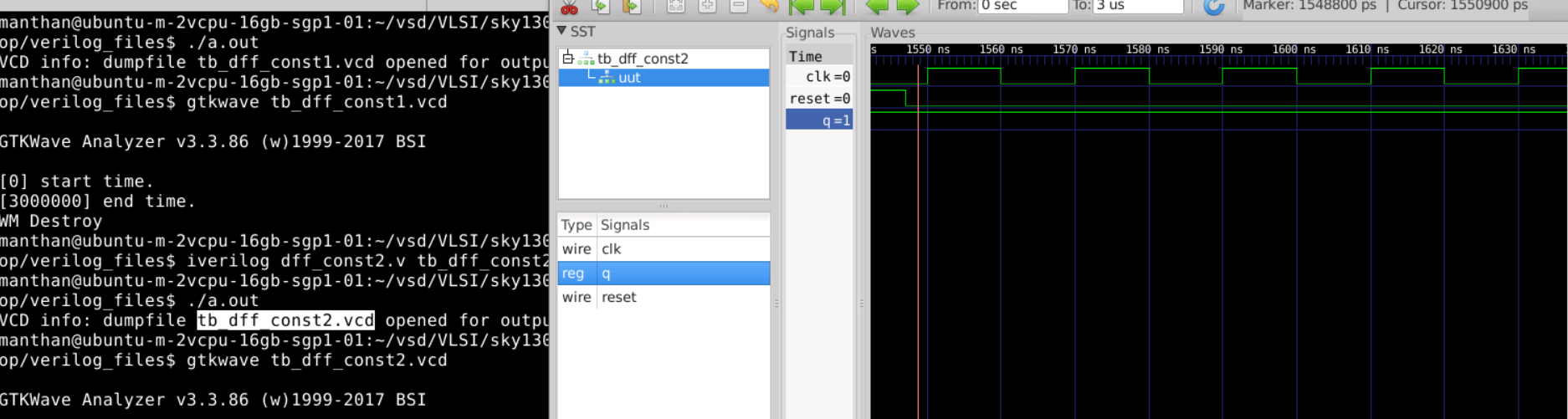Click the Cut traces scissors icon
Image resolution: width=1568 pixels, height=419 pixels.
[x=569, y=8]
